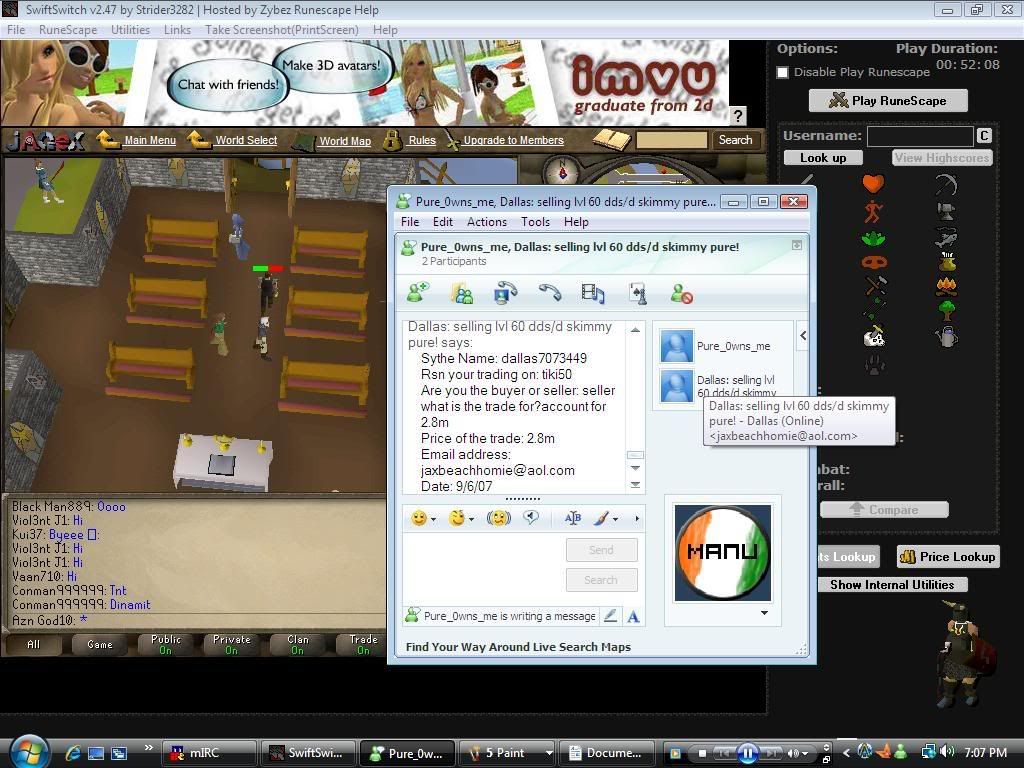
Task: Click into the Username input field
Action: pos(920,136)
